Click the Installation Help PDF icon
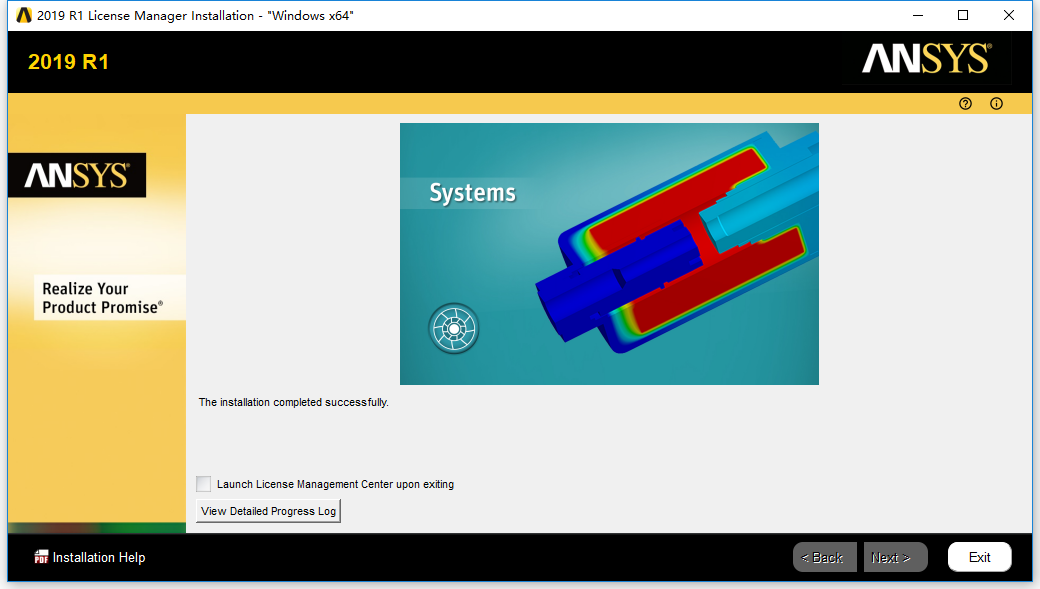This screenshot has height=589, width=1040. click(41, 557)
